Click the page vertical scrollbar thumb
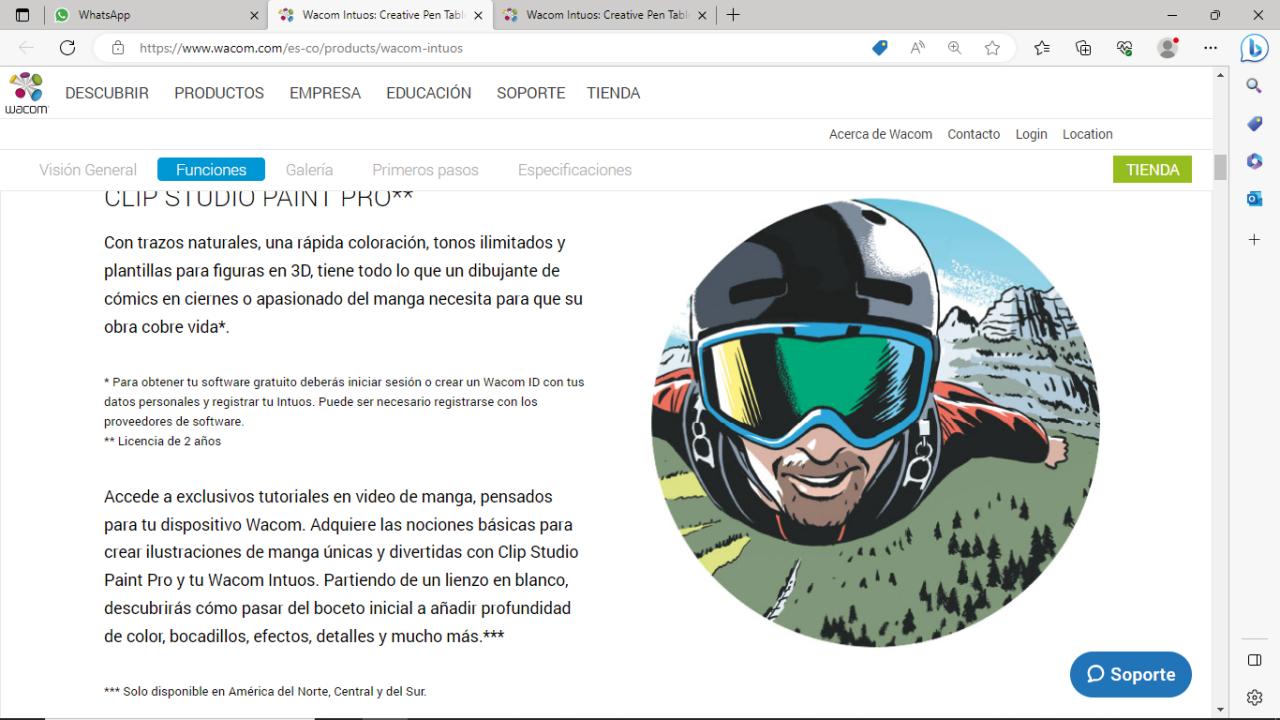Screen dimensions: 1280x720 coord(1220,168)
